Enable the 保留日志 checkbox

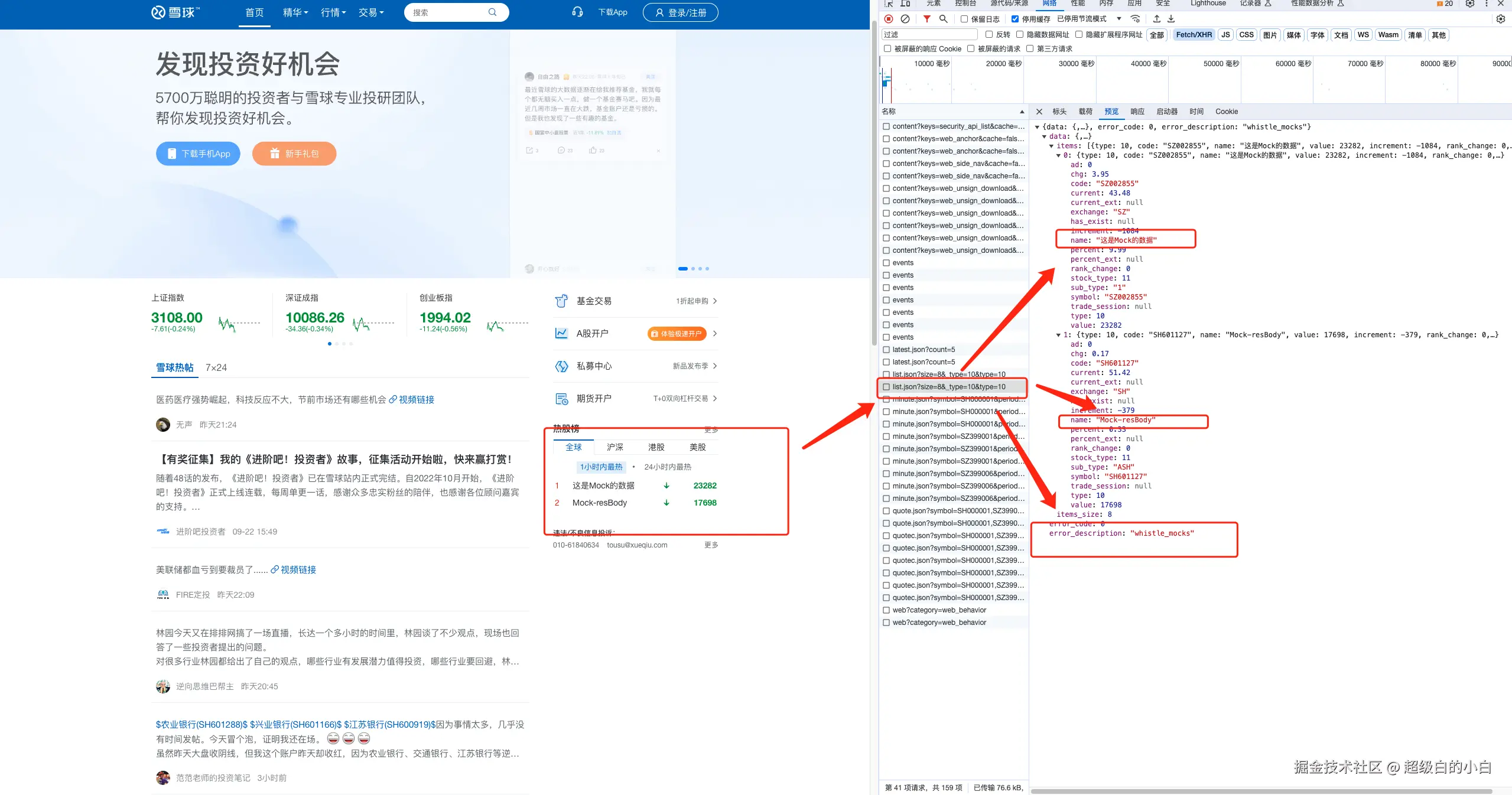(x=964, y=19)
